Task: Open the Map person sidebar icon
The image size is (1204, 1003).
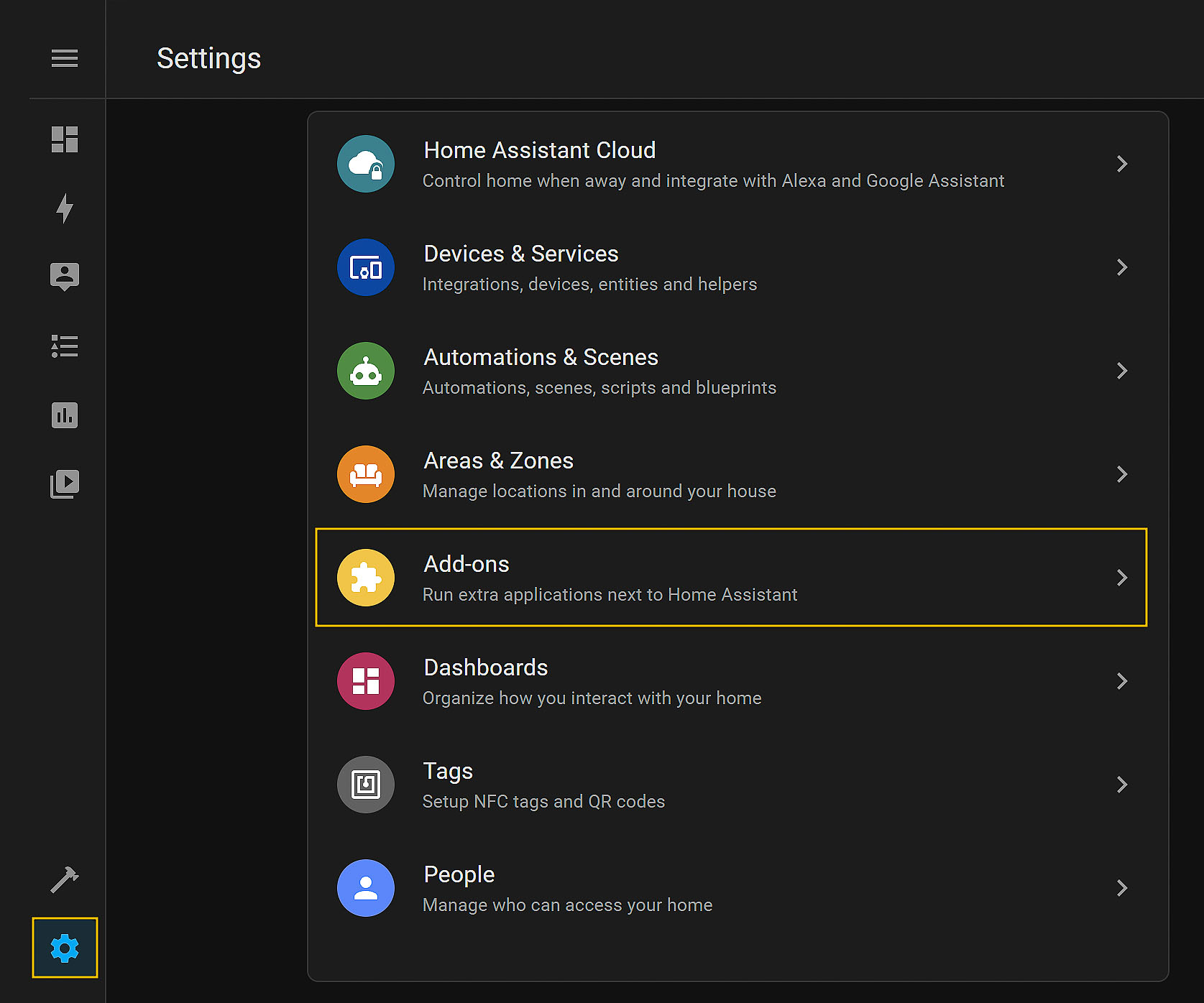Action: click(x=65, y=277)
